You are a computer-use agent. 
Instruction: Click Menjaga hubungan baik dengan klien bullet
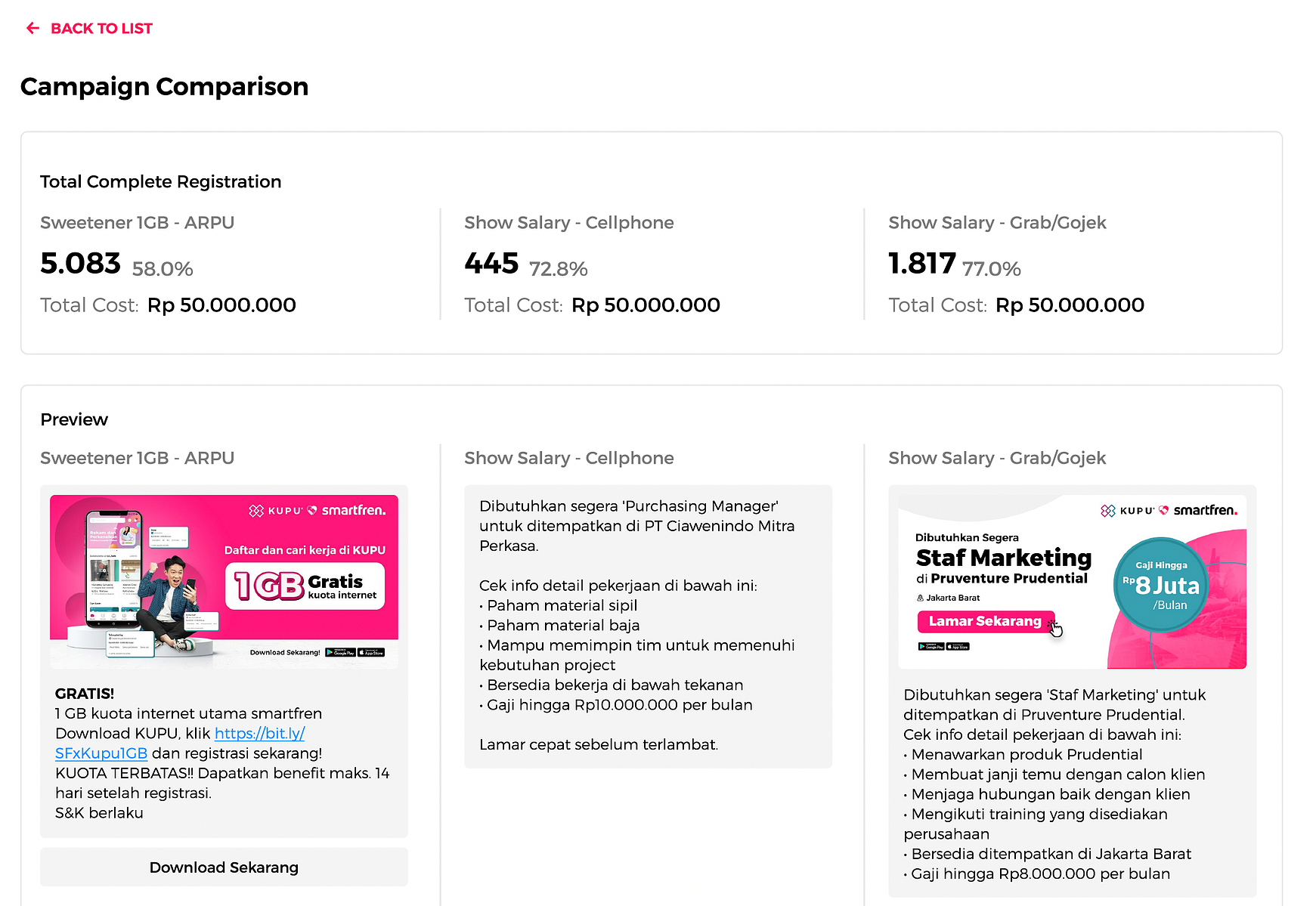pos(1047,794)
